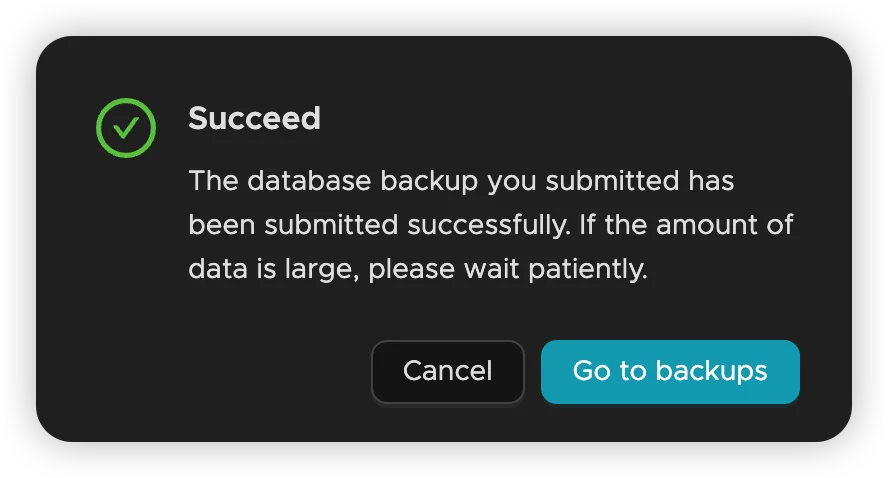
Task: Click the checkmark inside the green circle
Action: point(126,128)
